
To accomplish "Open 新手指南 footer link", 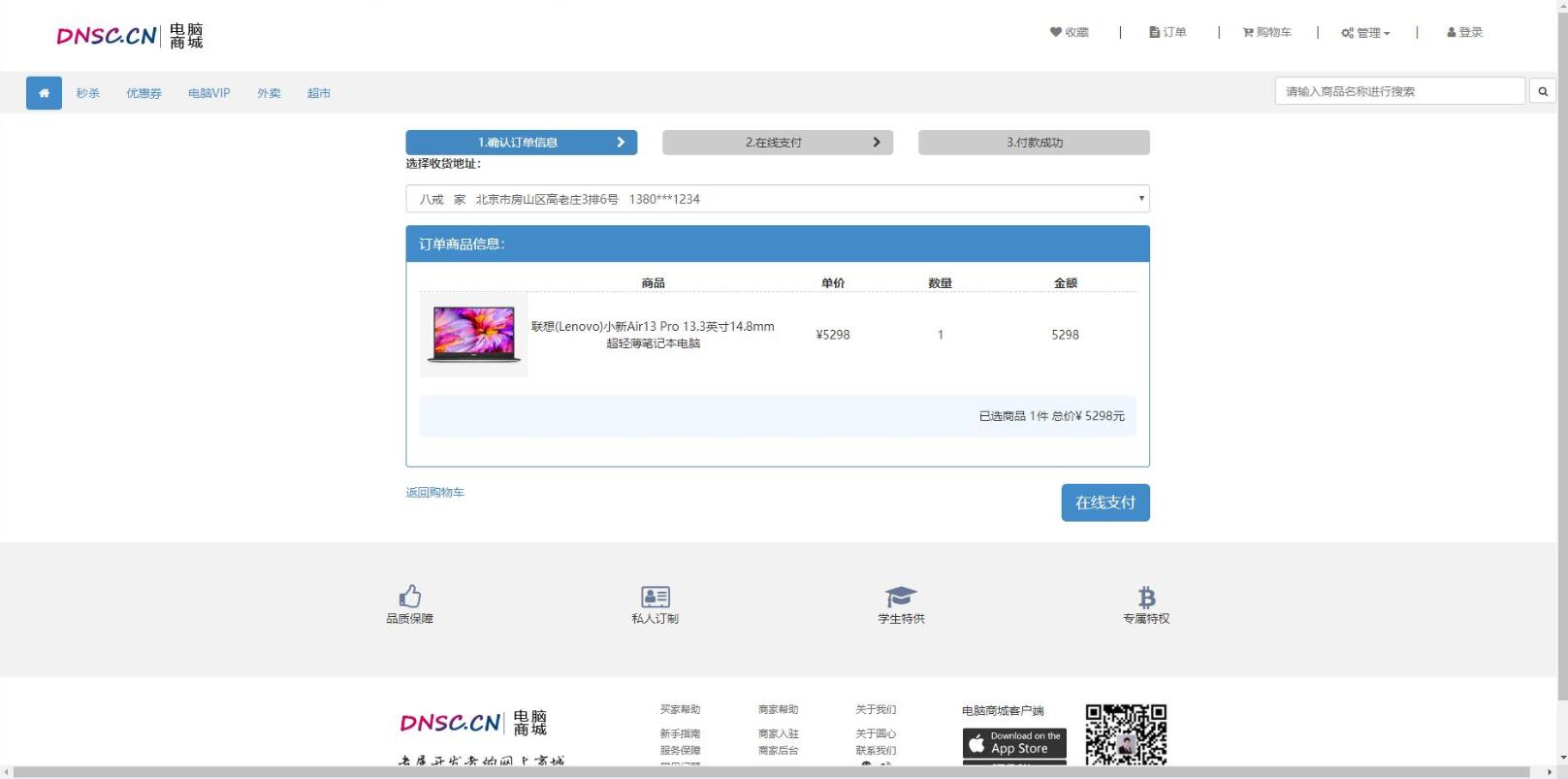I will point(680,734).
